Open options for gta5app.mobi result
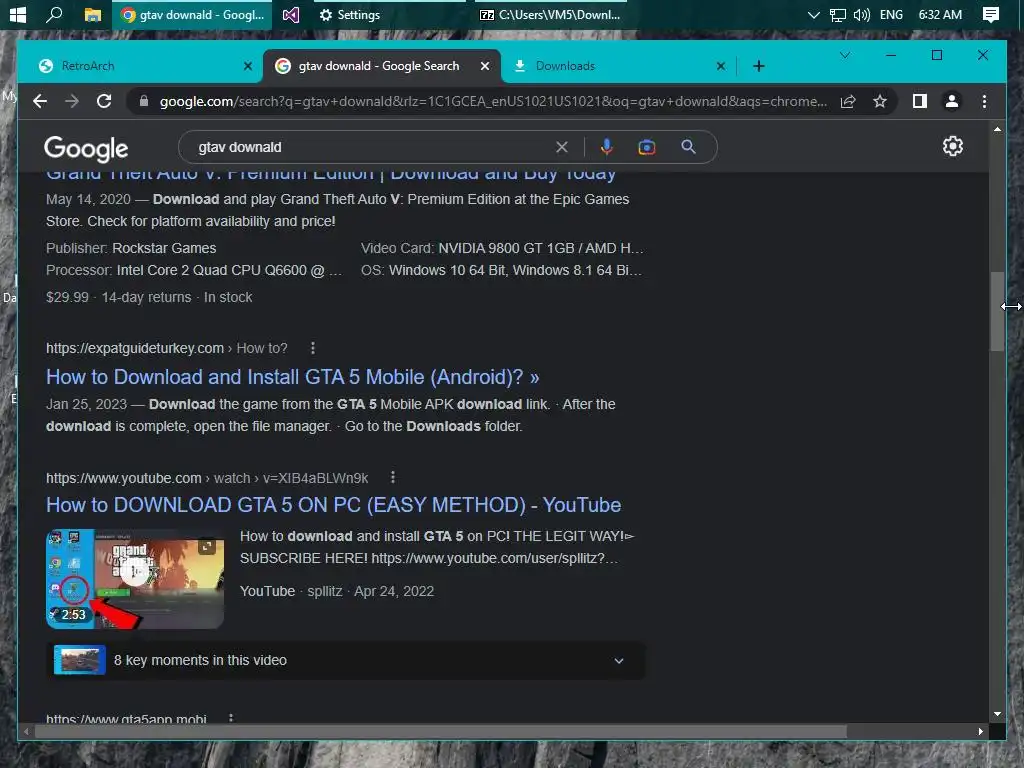 [x=231, y=718]
